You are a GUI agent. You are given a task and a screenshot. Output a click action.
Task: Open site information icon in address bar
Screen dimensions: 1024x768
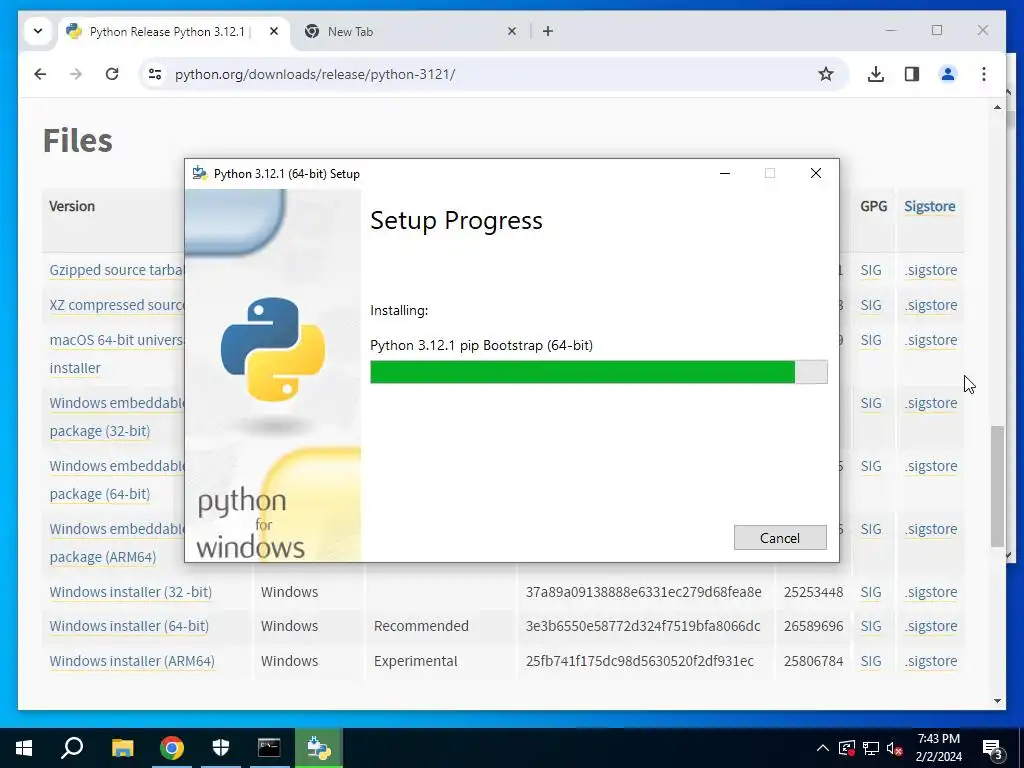click(155, 74)
